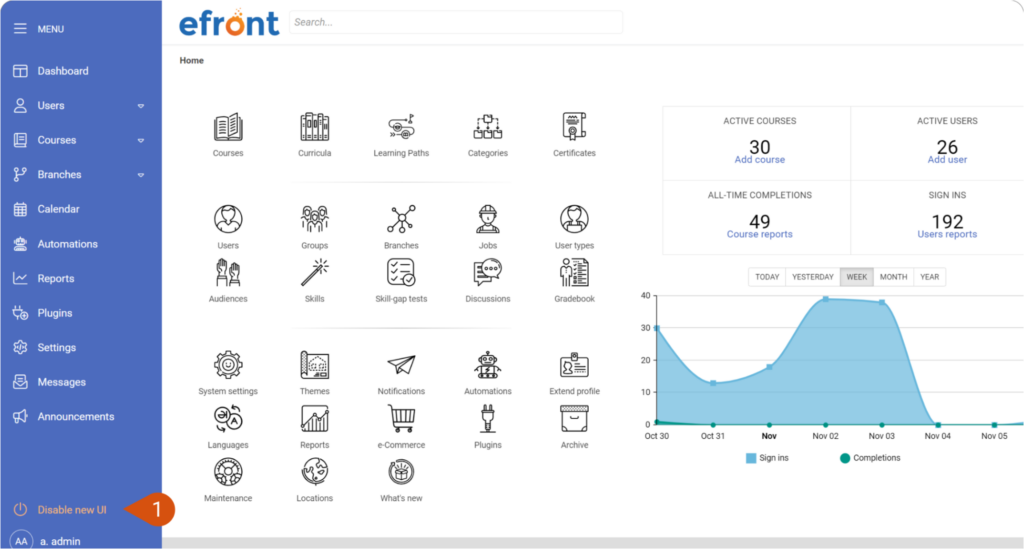The width and height of the screenshot is (1024, 549).
Task: Click the Add course link
Action: pyautogui.click(x=760, y=160)
